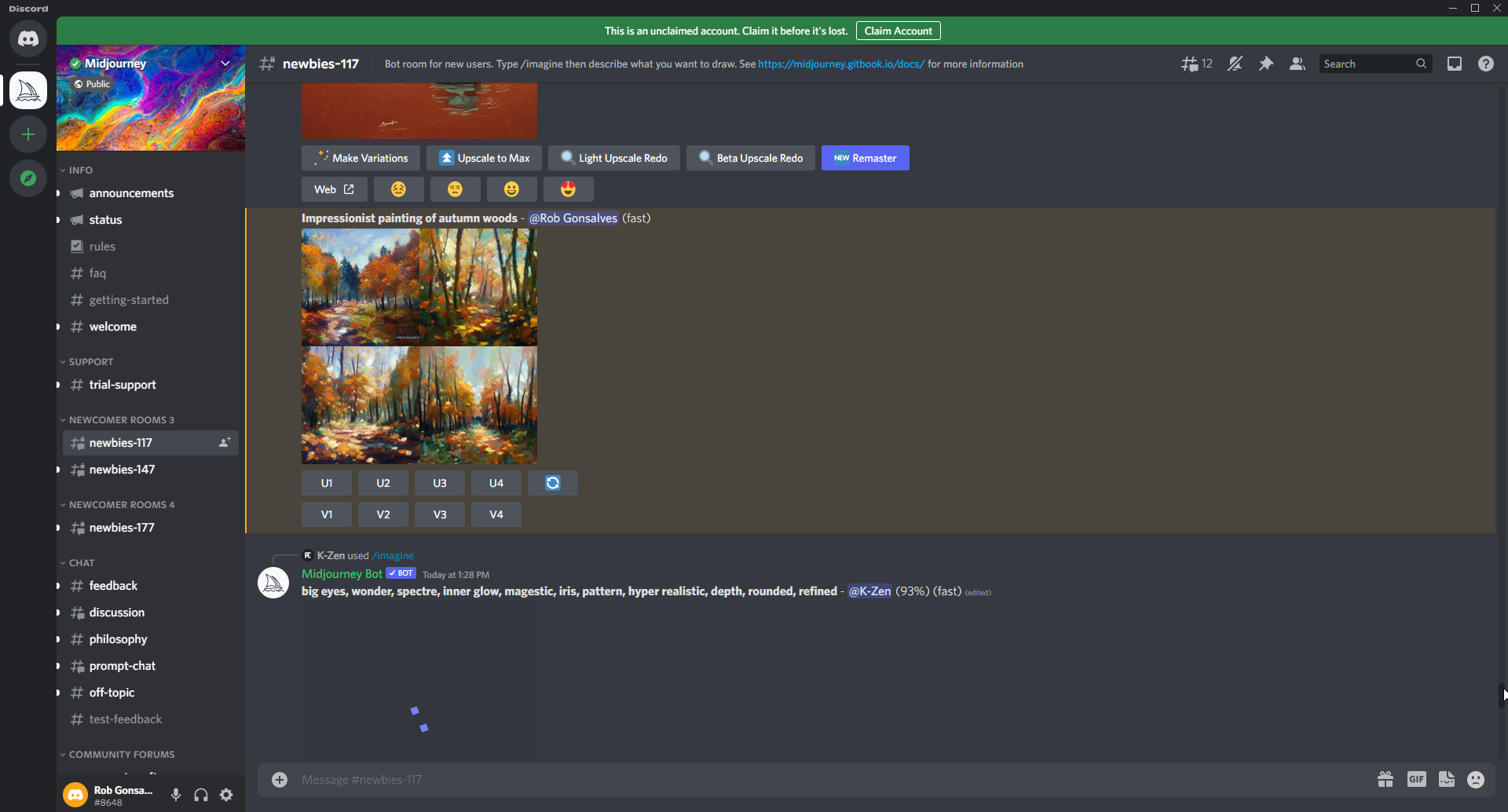Add a server with the plus icon
Screen dimensions: 1508x812
pos(28,134)
